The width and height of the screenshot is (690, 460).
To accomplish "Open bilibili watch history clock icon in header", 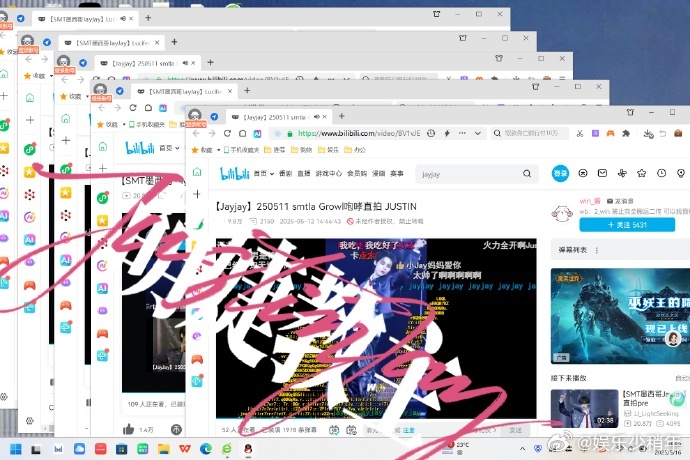I will pyautogui.click(x=661, y=173).
